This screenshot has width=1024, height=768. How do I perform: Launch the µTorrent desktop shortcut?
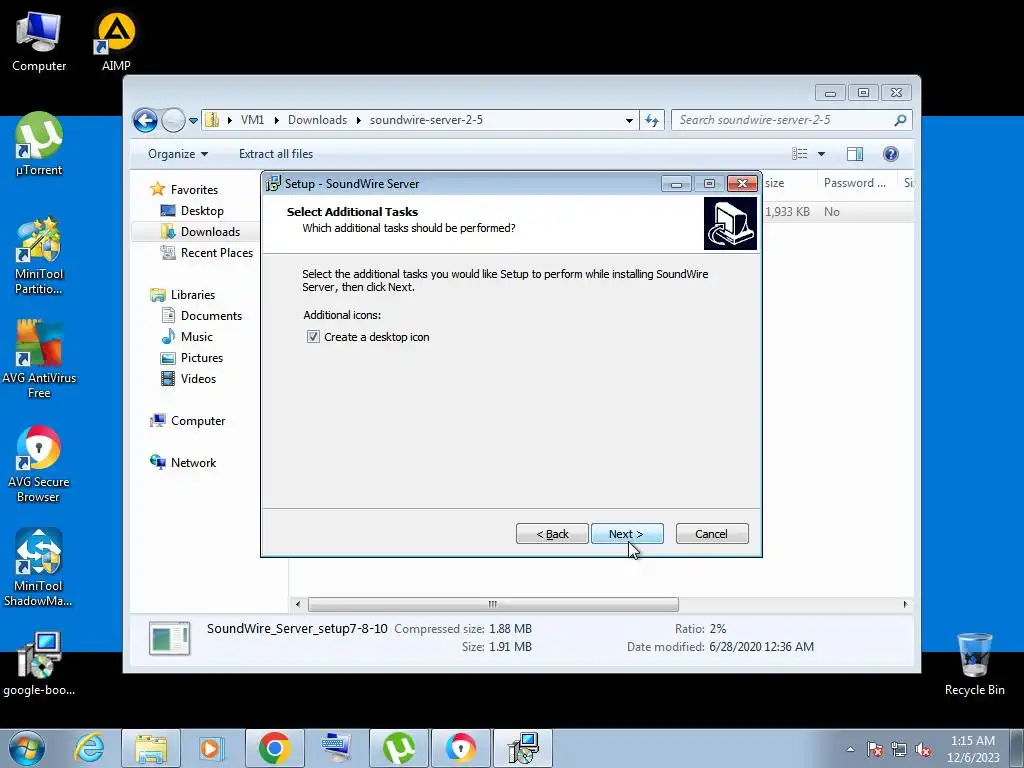pos(39,144)
